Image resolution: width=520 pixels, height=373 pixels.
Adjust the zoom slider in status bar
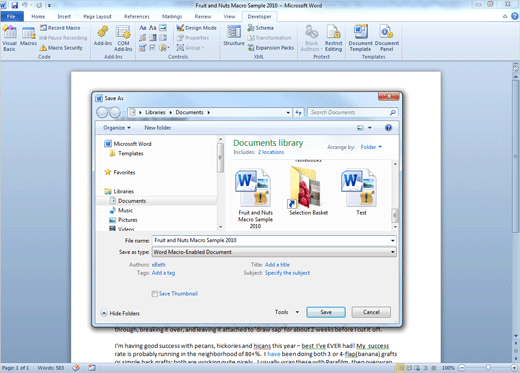click(488, 368)
